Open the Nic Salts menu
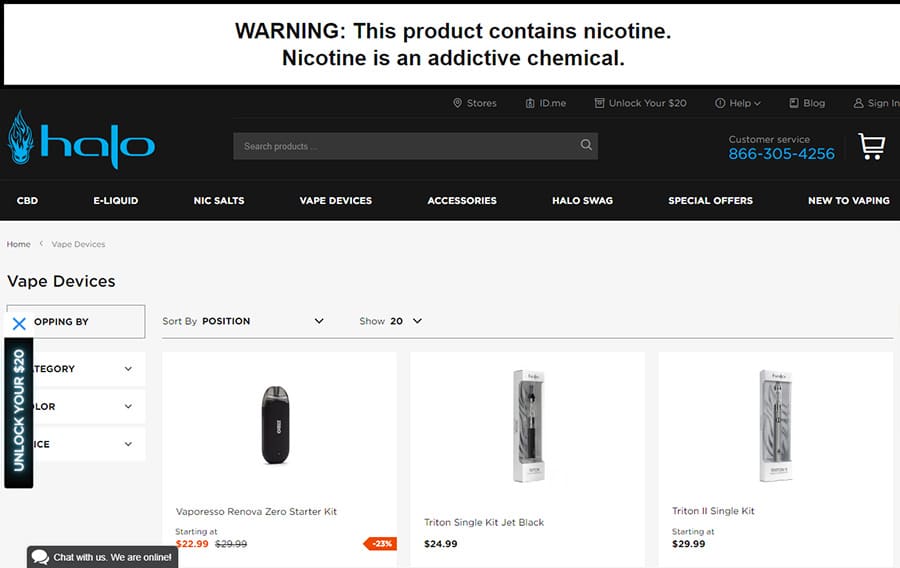This screenshot has height=568, width=900. (219, 200)
